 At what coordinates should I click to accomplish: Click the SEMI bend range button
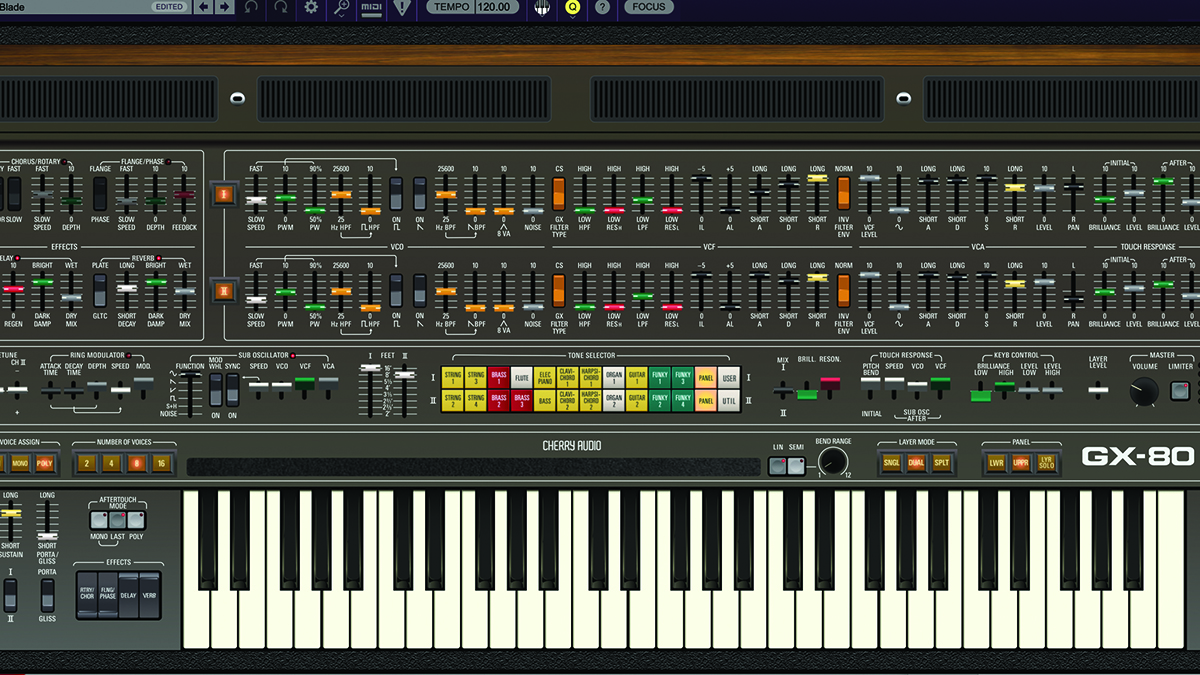click(796, 464)
